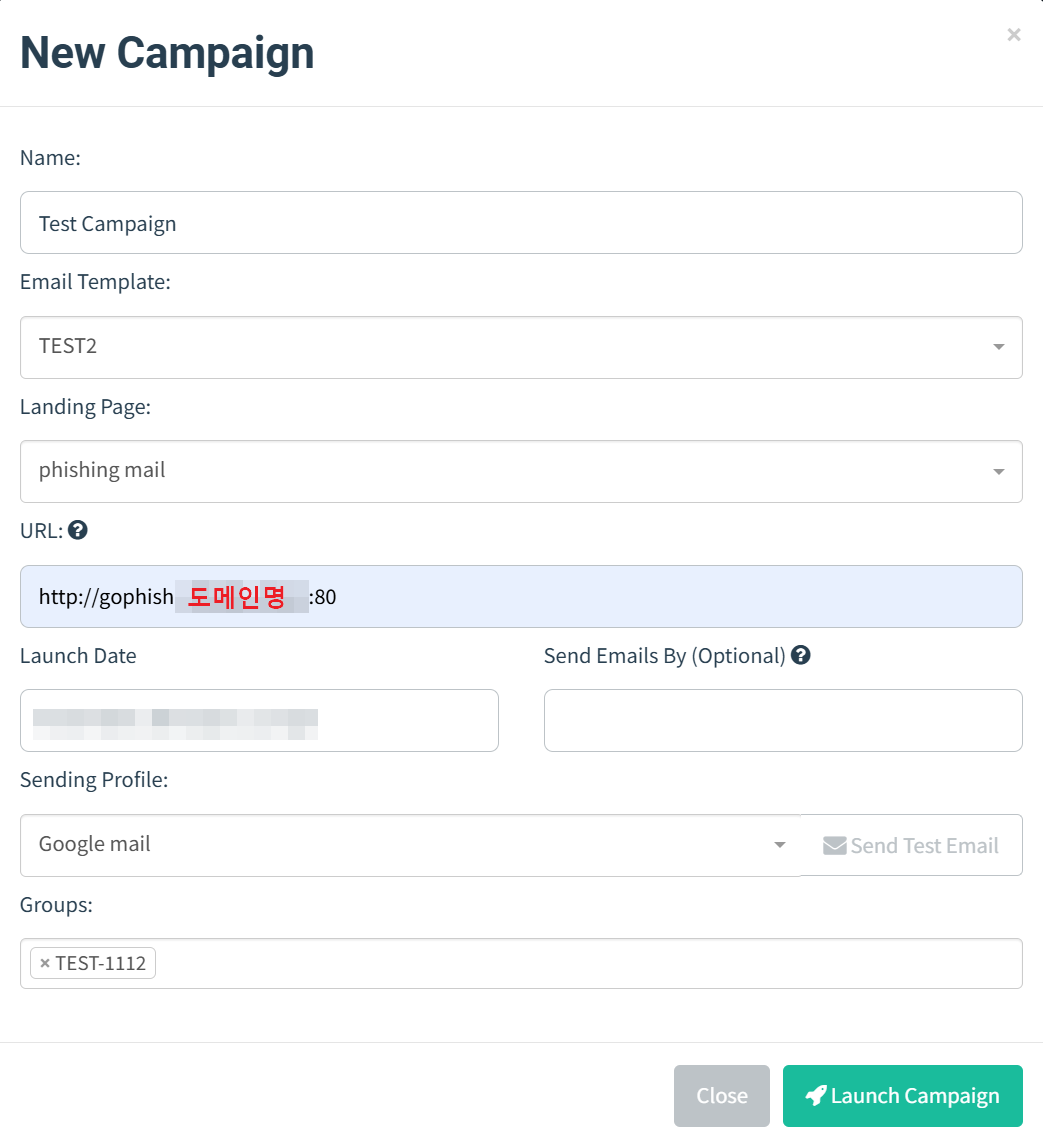This screenshot has width=1043, height=1145.
Task: Click the empty area of the Groups field
Action: [590, 963]
